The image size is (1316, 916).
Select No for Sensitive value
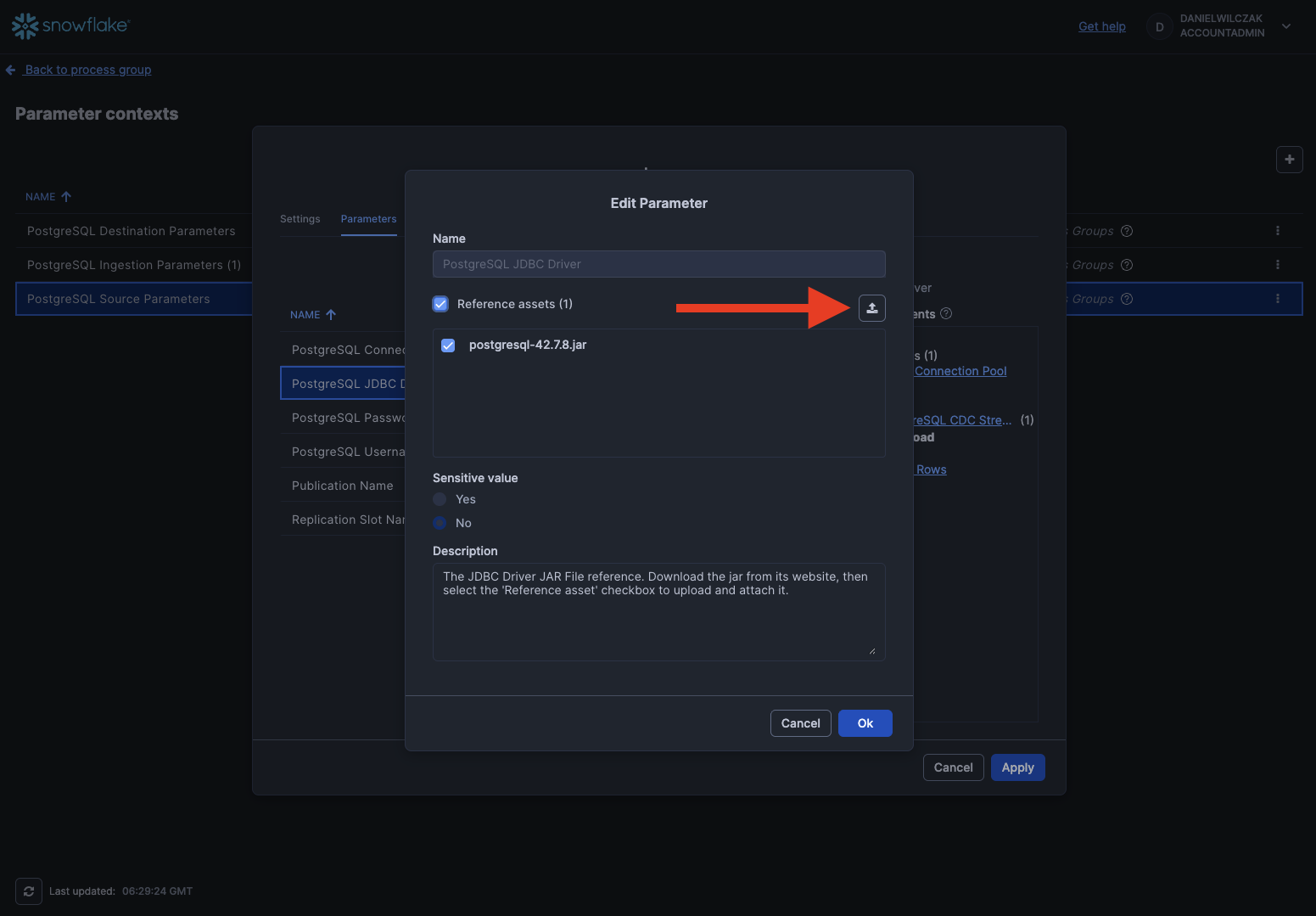click(440, 523)
